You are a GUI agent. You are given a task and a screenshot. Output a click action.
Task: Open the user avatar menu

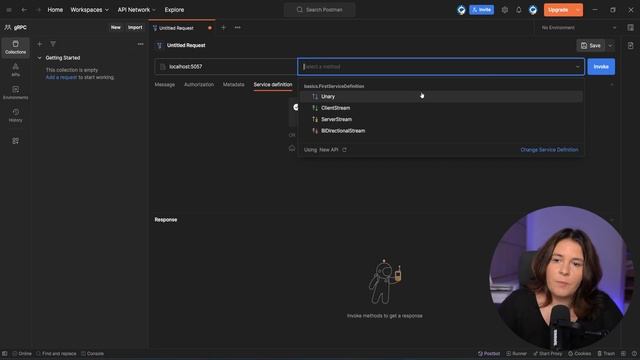point(533,10)
